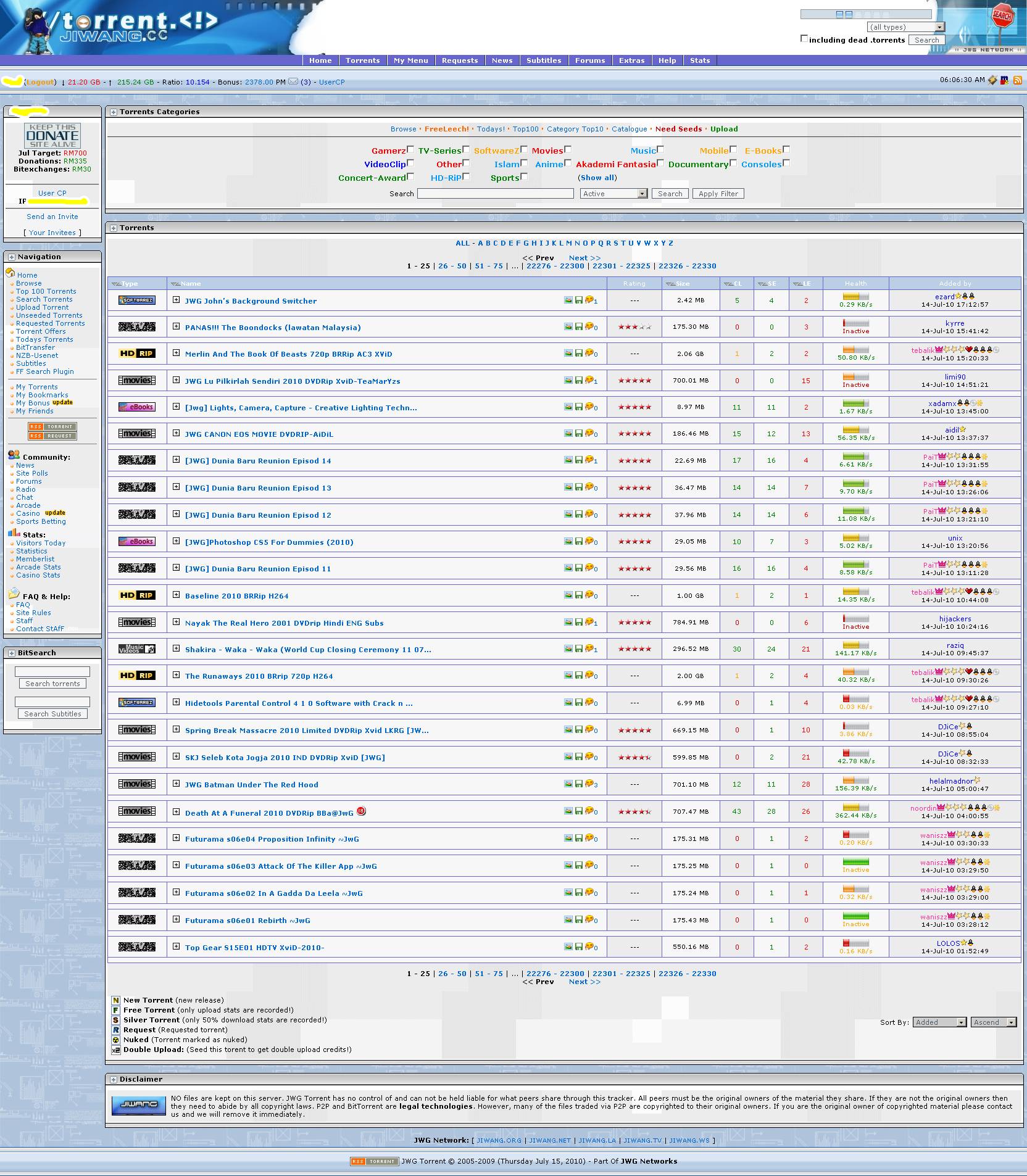
Task: Go to page 26 - 50 in top pagination
Action: coord(452,266)
